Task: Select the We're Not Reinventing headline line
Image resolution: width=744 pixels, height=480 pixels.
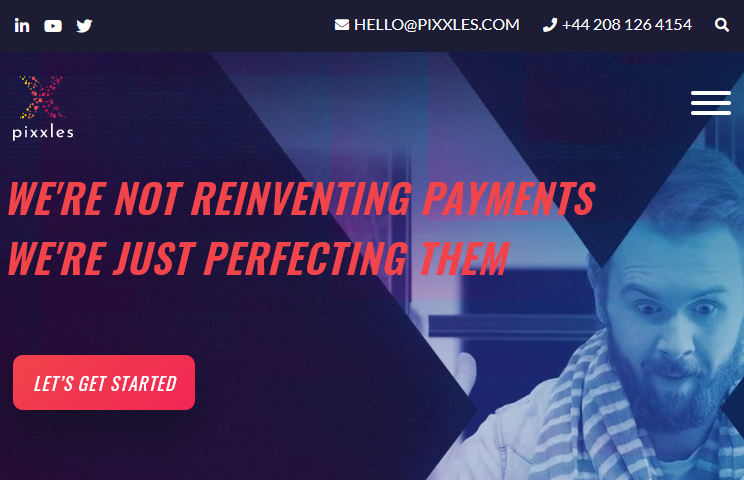Action: (301, 199)
